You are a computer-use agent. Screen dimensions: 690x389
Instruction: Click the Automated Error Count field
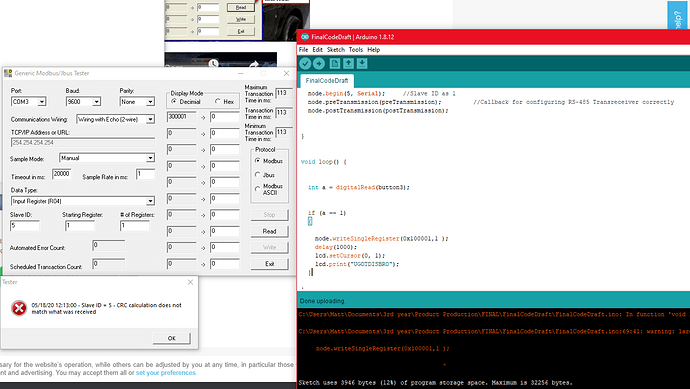pyautogui.click(x=109, y=246)
